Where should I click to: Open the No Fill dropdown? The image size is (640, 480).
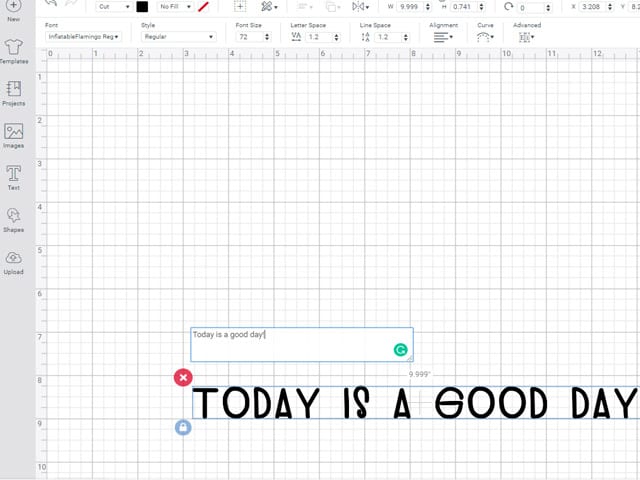coord(175,7)
